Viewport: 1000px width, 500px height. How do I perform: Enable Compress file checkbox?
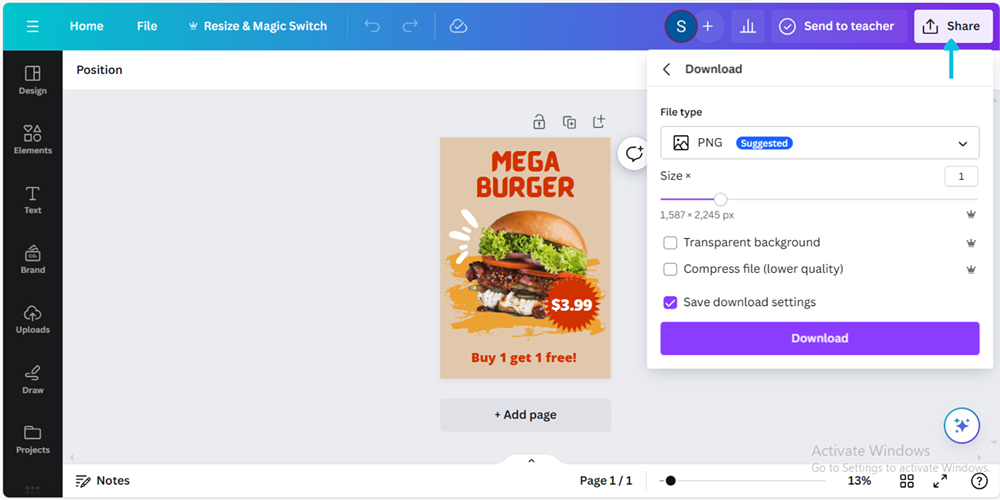[670, 270]
